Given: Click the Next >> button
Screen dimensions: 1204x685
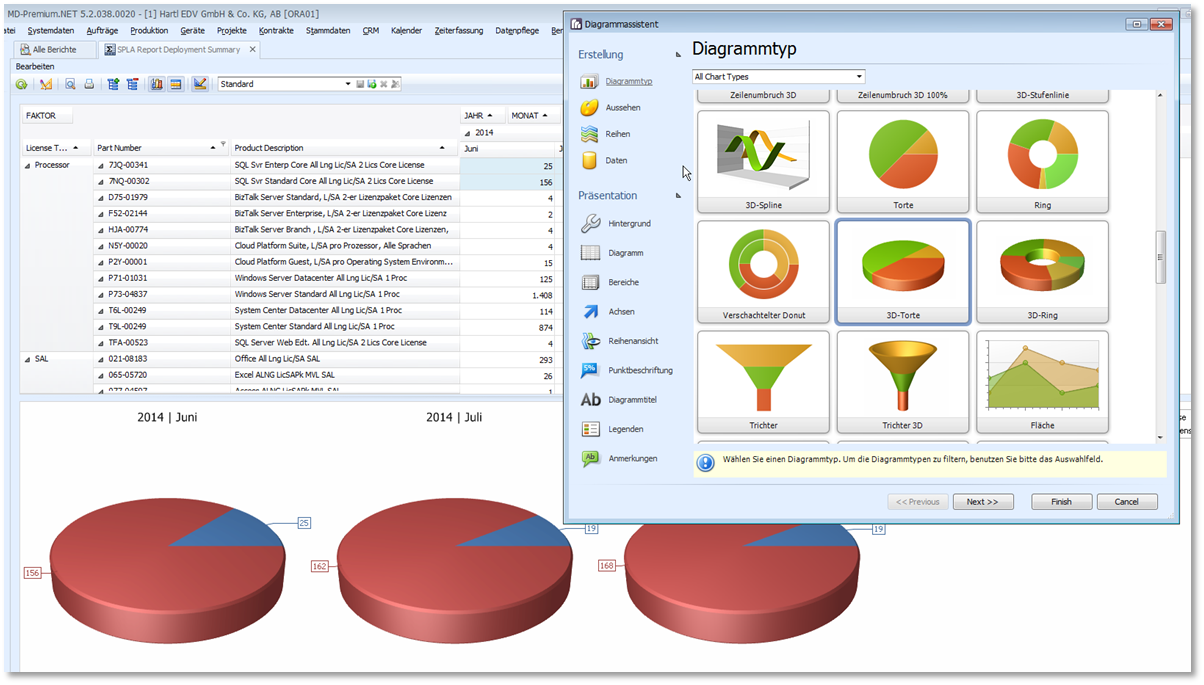Looking at the screenshot, I should coord(982,502).
